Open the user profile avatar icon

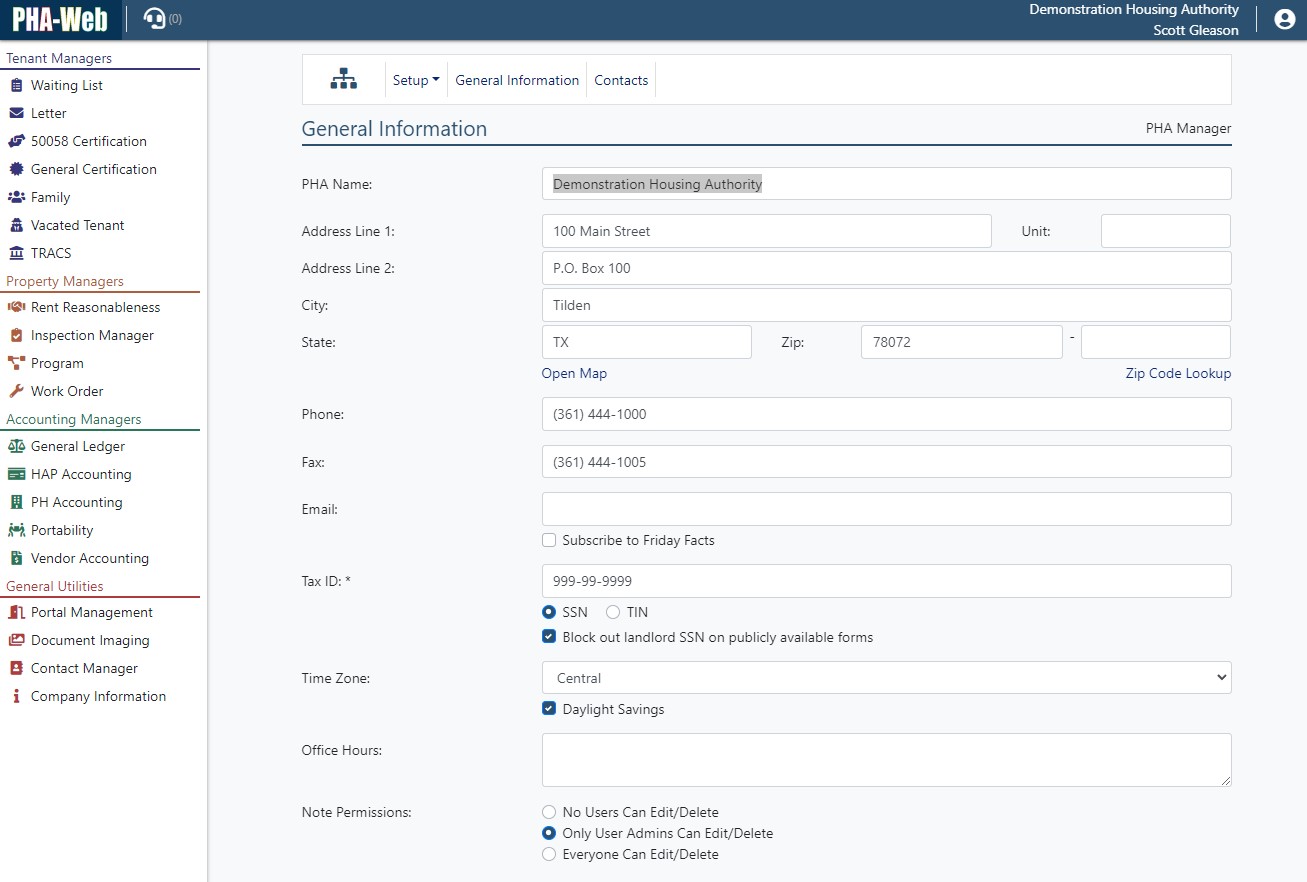coord(1285,19)
